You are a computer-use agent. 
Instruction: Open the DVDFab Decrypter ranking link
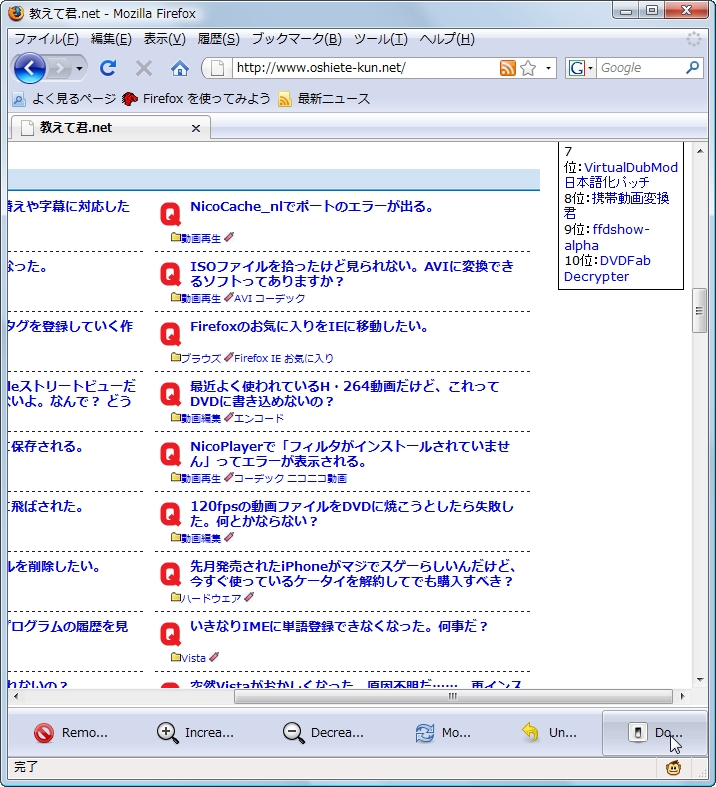608,269
